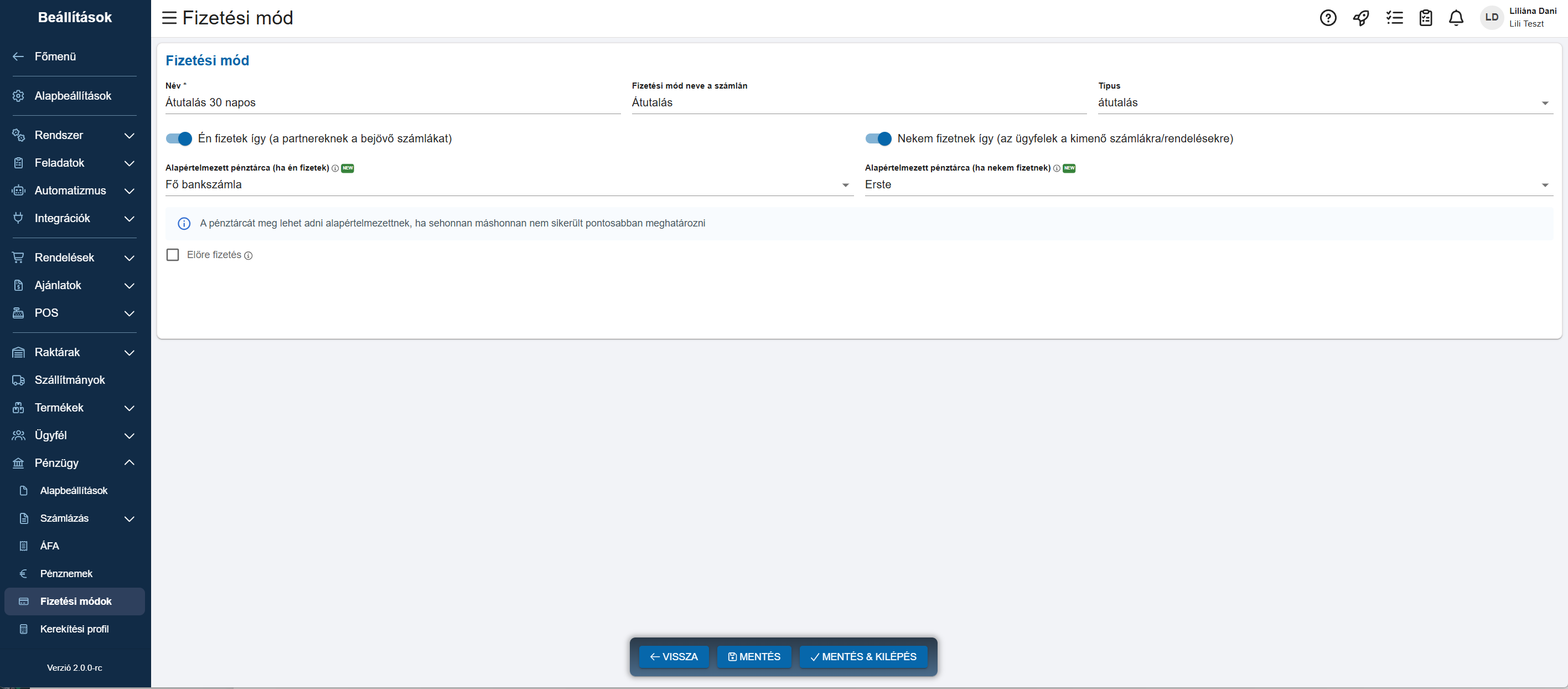Open notifications bell icon
The width and height of the screenshot is (1568, 689).
pyautogui.click(x=1456, y=18)
